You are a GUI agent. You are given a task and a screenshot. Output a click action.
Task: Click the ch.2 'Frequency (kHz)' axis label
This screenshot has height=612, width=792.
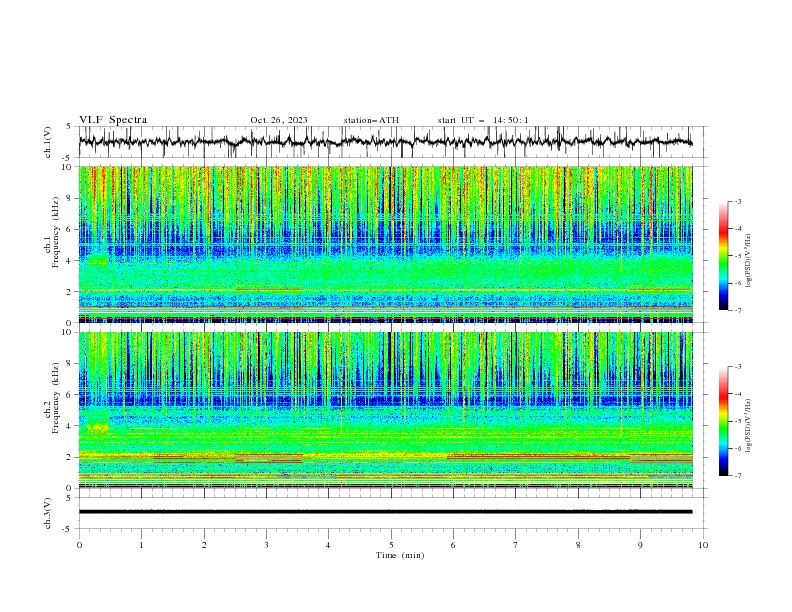pos(56,398)
